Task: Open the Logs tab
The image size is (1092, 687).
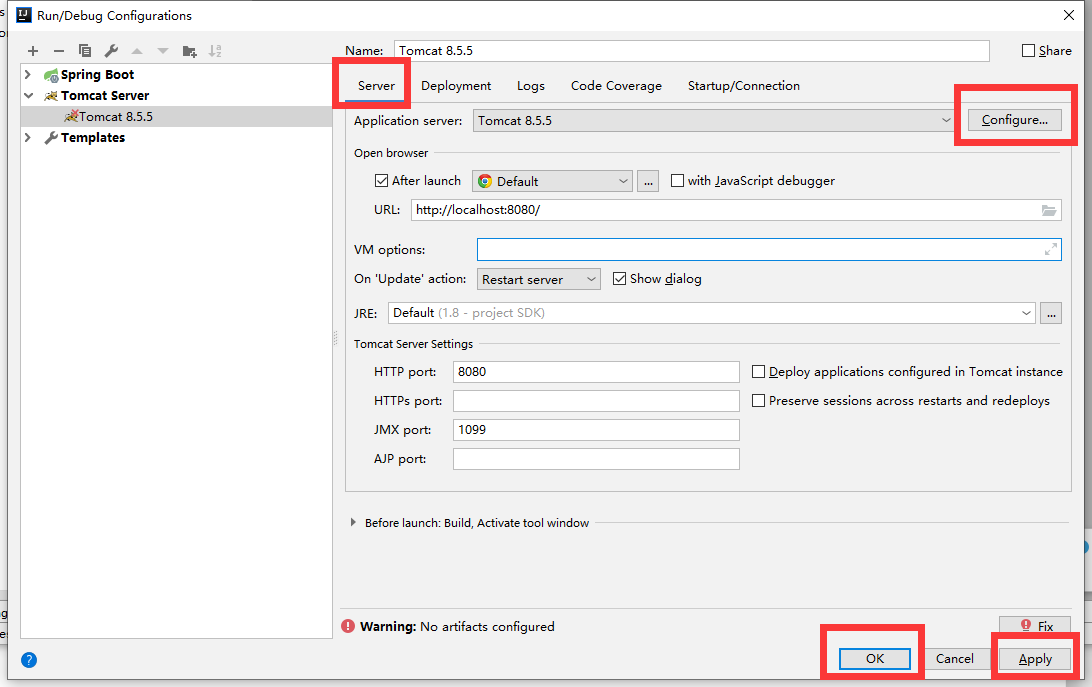Action: point(531,86)
